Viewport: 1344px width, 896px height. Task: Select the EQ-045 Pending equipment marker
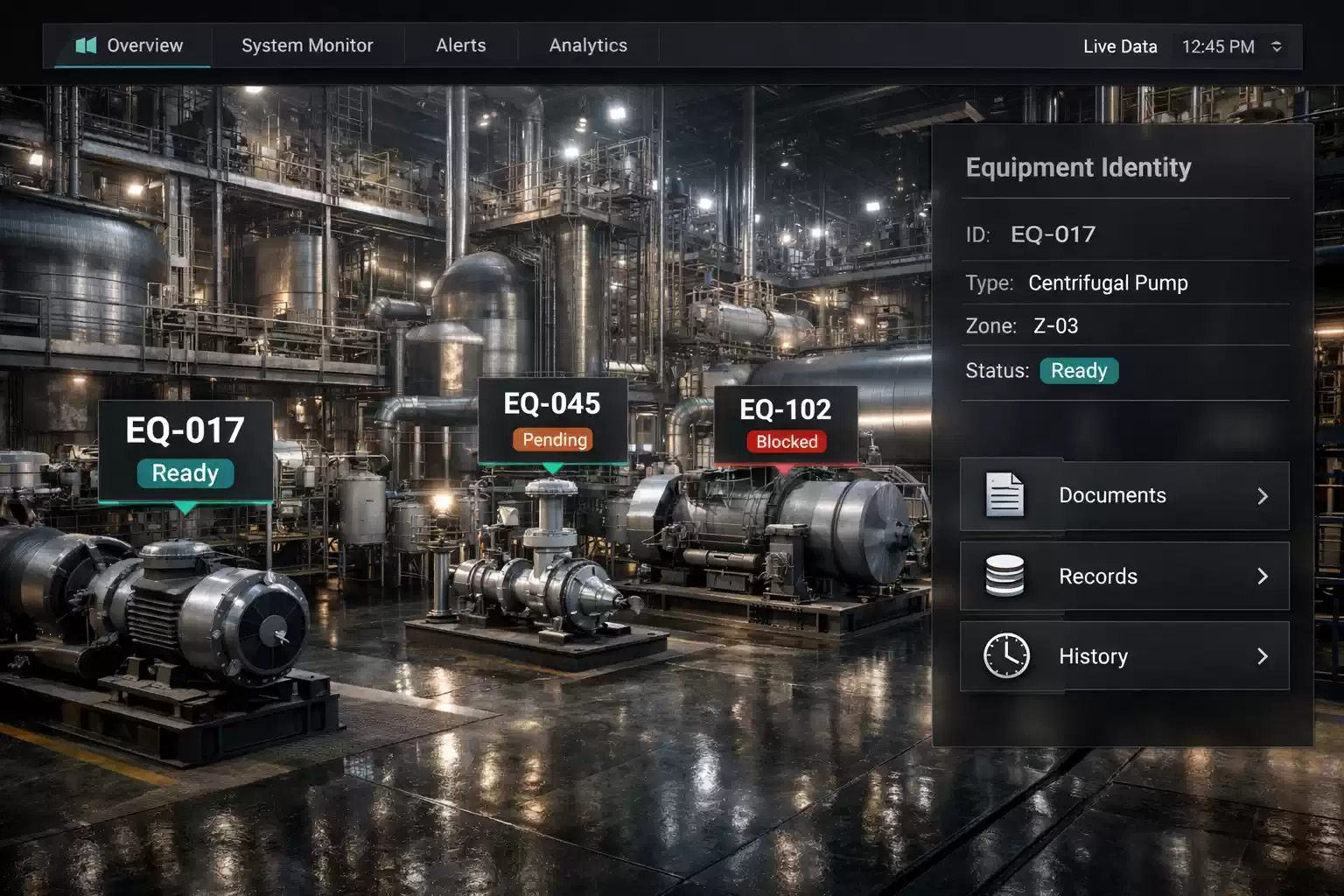coord(552,420)
